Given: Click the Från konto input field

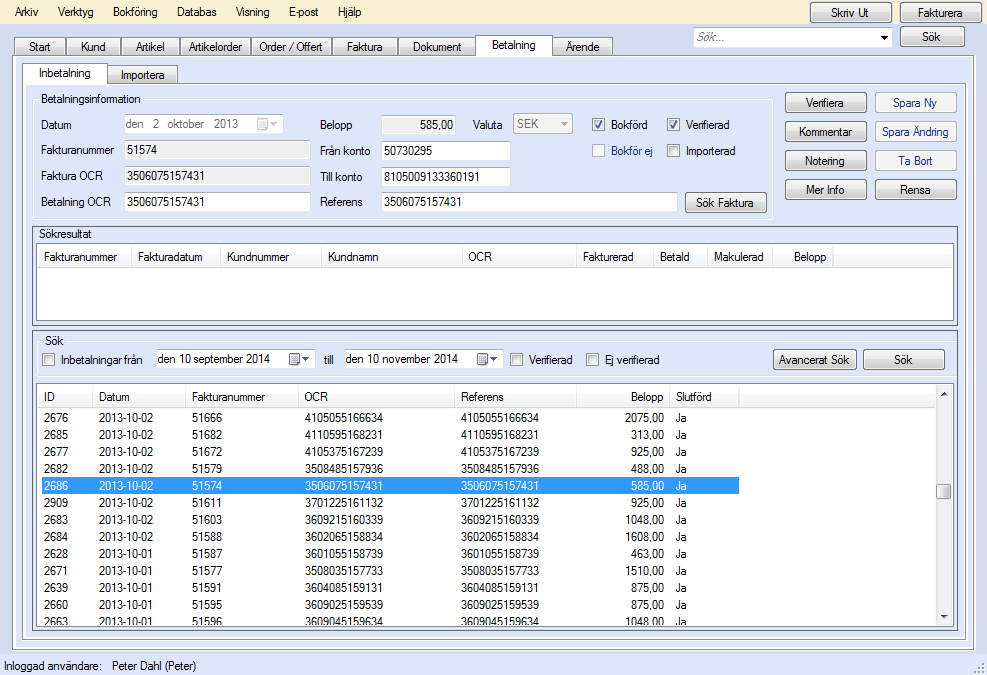Looking at the screenshot, I should point(446,150).
